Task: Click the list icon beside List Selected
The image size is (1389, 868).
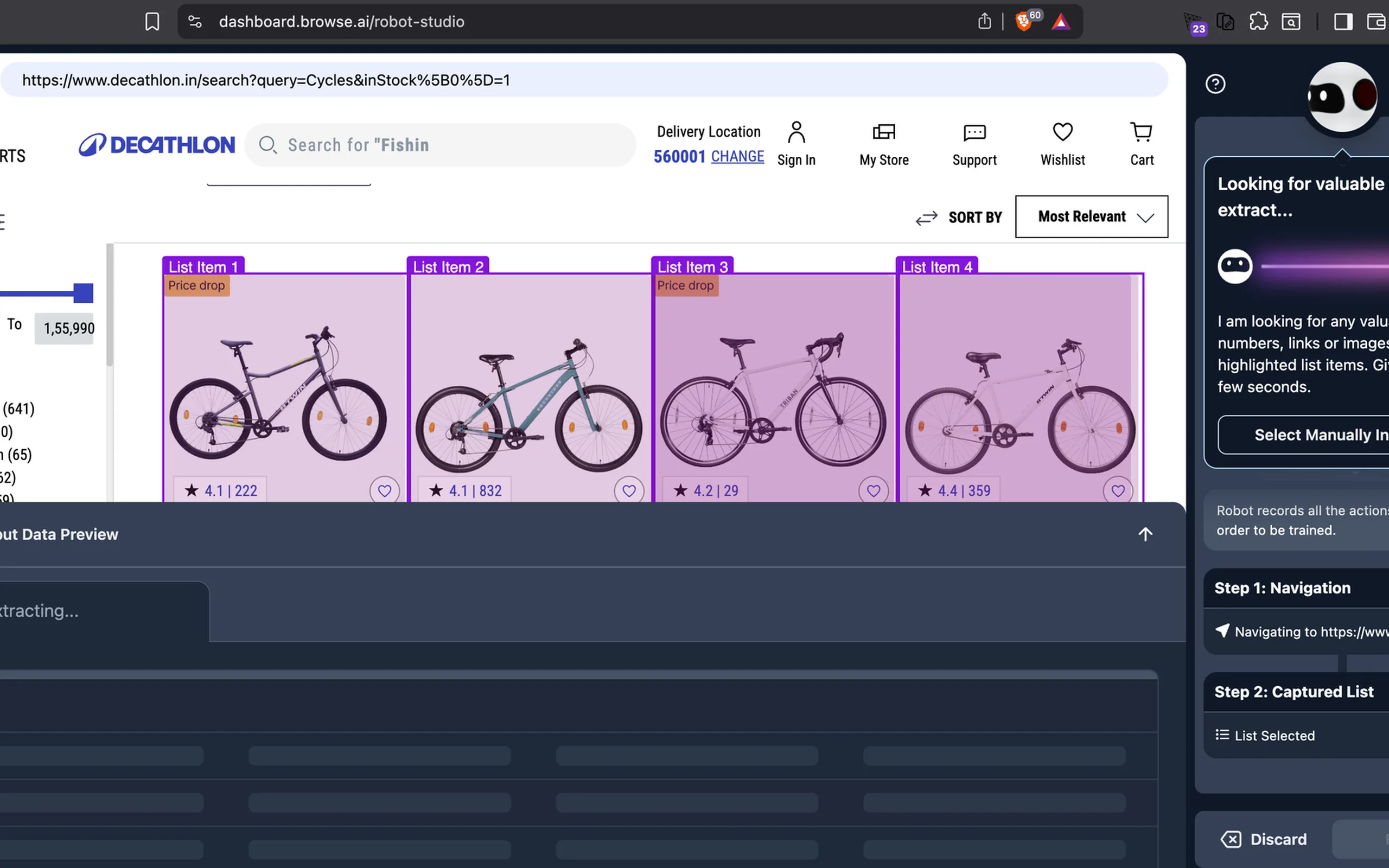Action: coord(1222,735)
